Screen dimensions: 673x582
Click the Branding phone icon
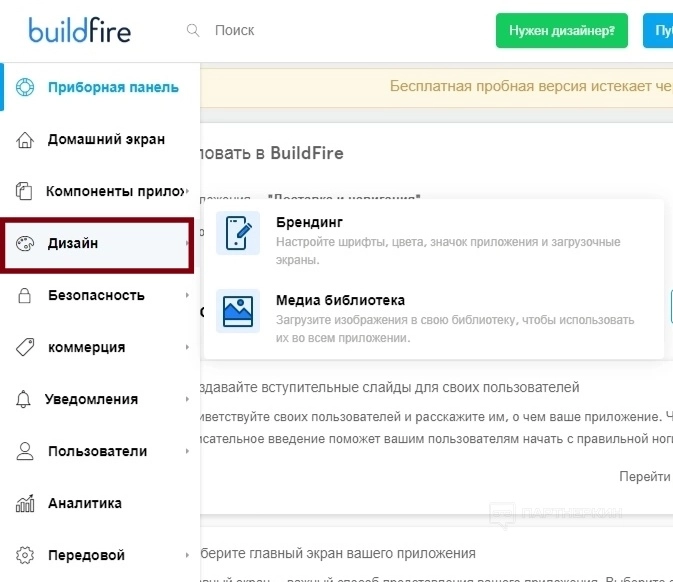238,233
